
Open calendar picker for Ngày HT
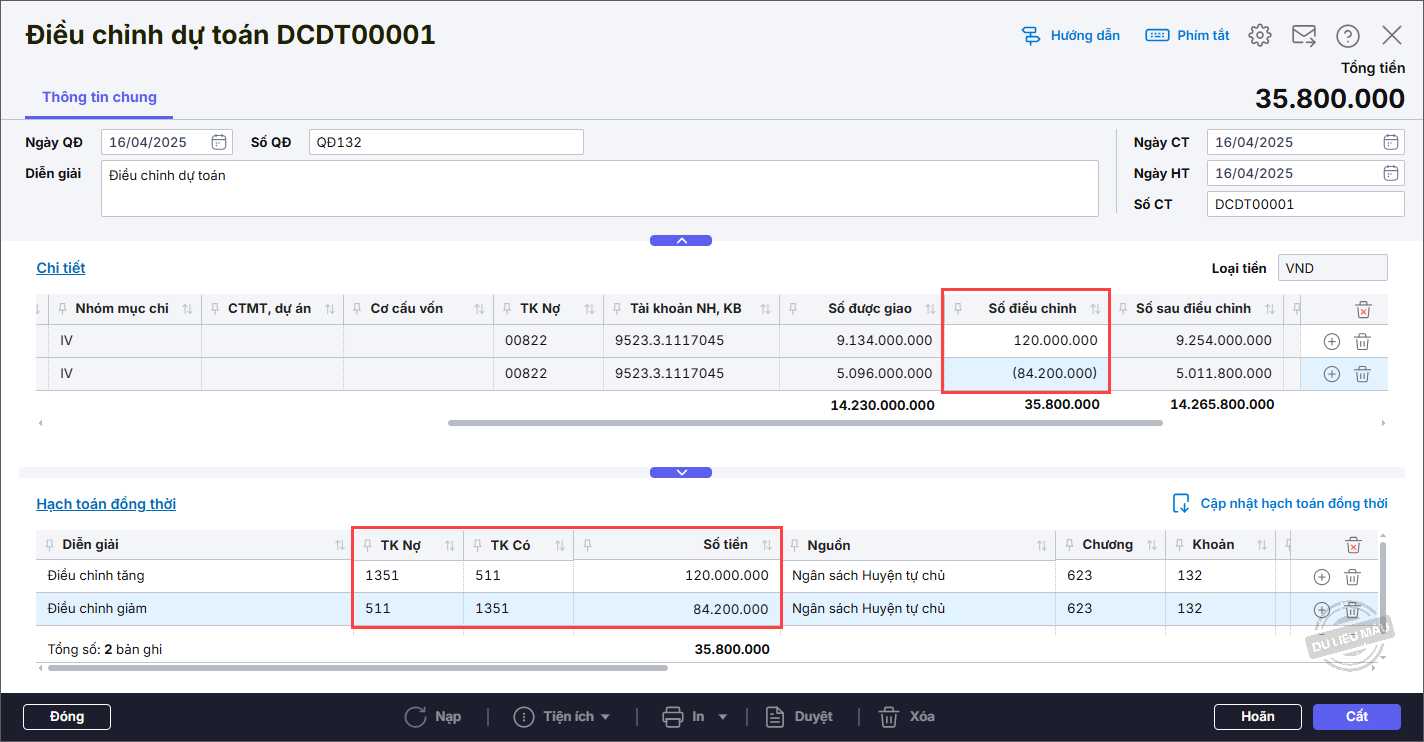[x=1391, y=173]
